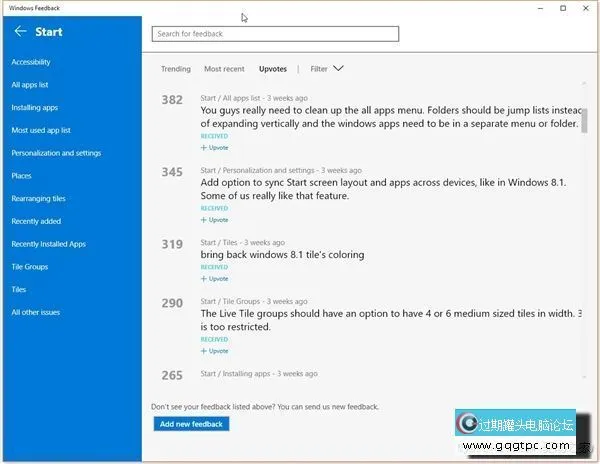Open the Rearranging tiles category
The image size is (600, 464).
[x=38, y=198]
